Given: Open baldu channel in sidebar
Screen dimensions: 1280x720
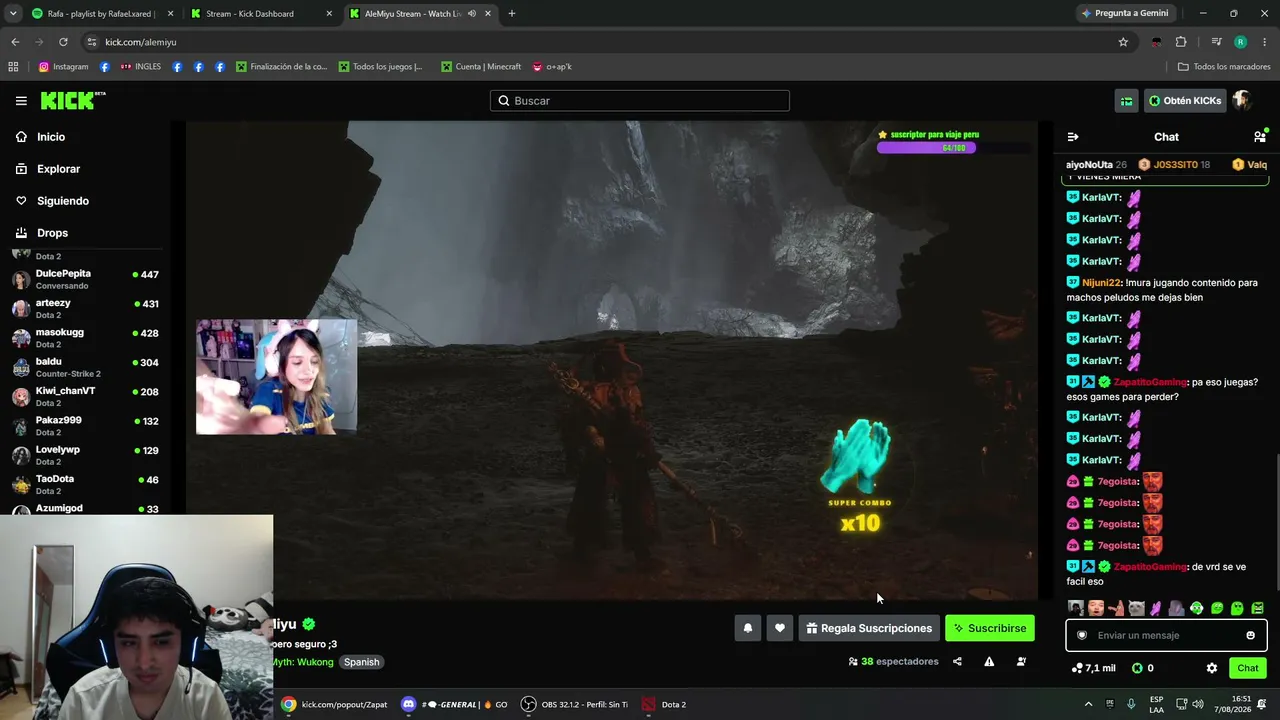Looking at the screenshot, I should point(85,367).
